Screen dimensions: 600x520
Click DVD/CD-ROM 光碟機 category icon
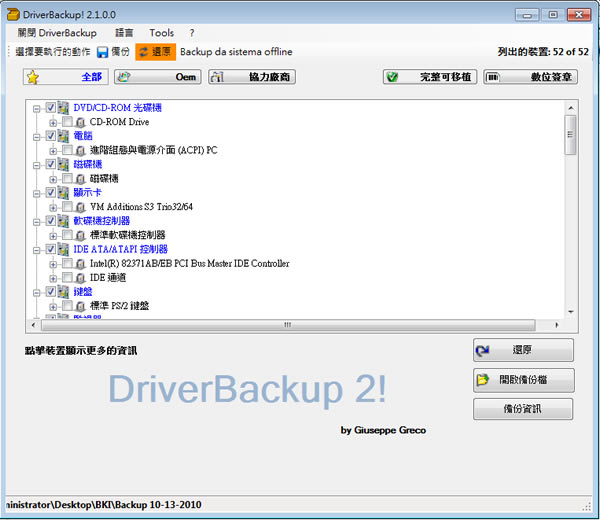(63, 108)
